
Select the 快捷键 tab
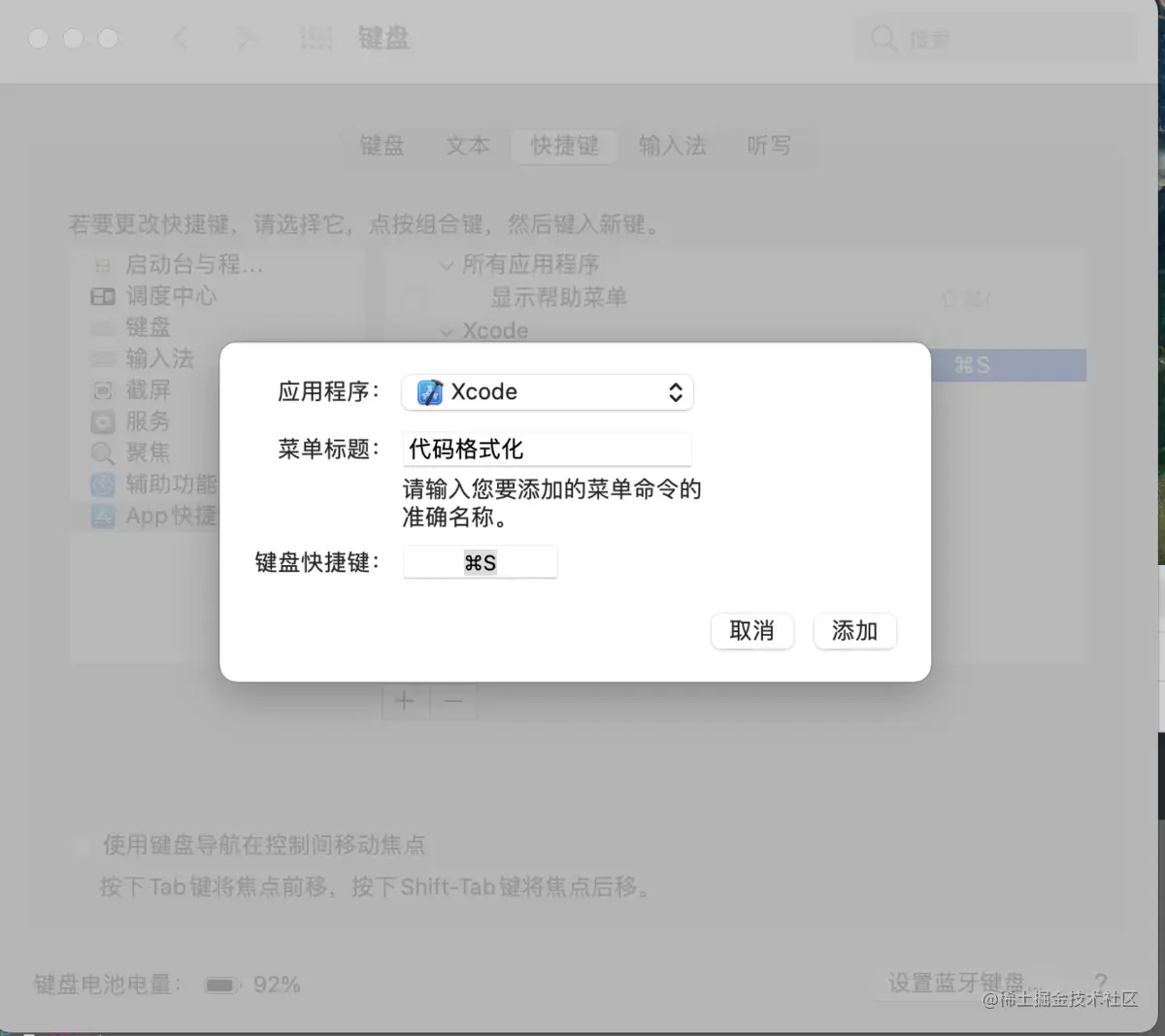pyautogui.click(x=564, y=146)
